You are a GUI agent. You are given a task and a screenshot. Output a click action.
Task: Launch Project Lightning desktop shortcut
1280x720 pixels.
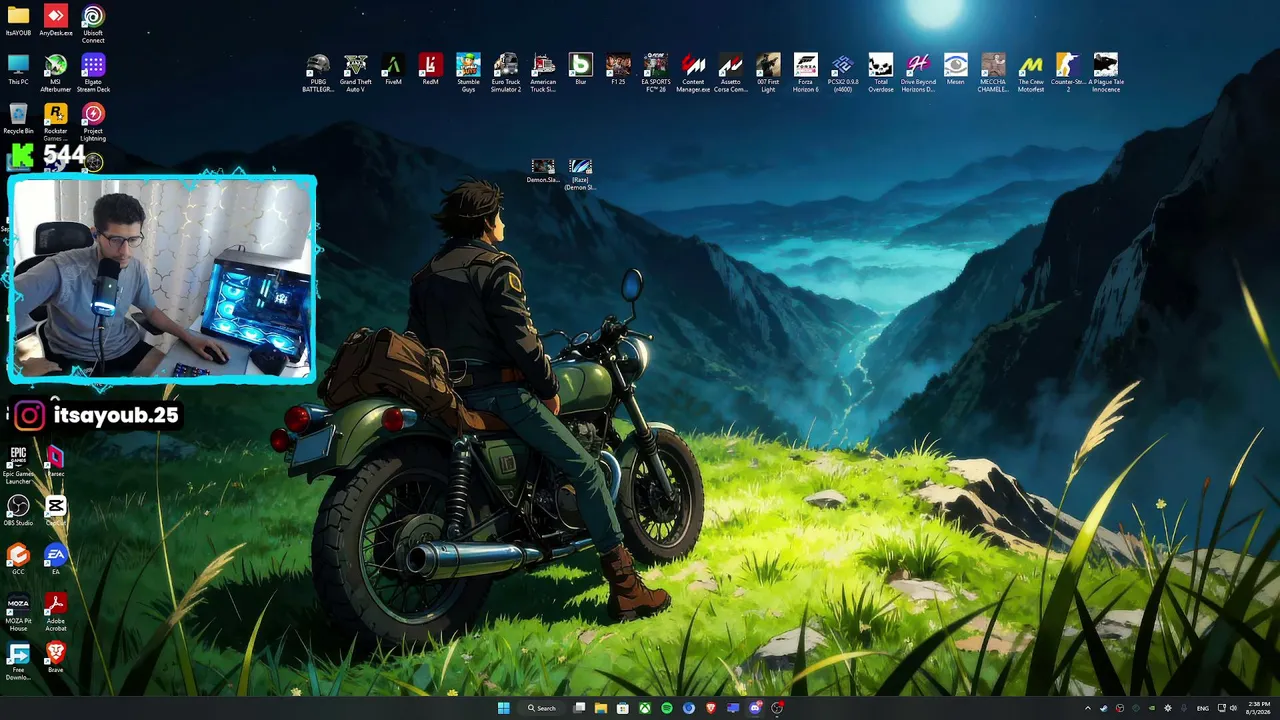(93, 122)
